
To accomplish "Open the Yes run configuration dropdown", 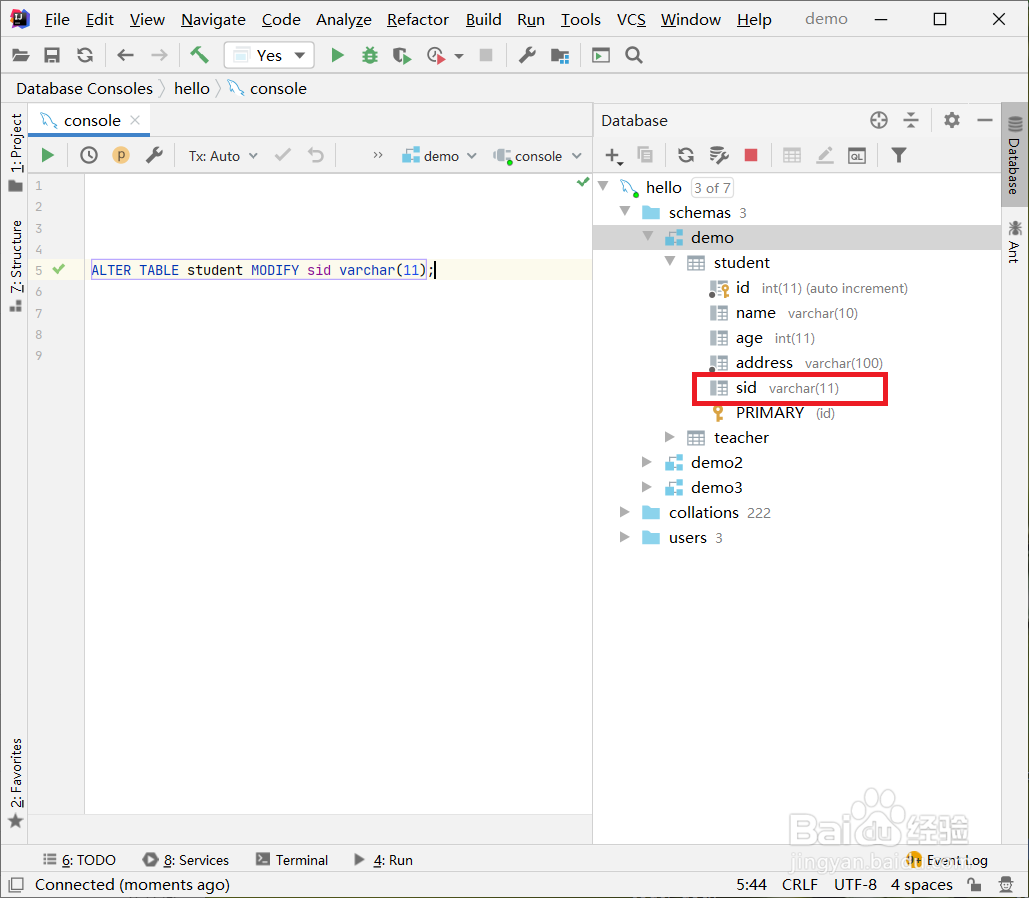I will coord(269,55).
